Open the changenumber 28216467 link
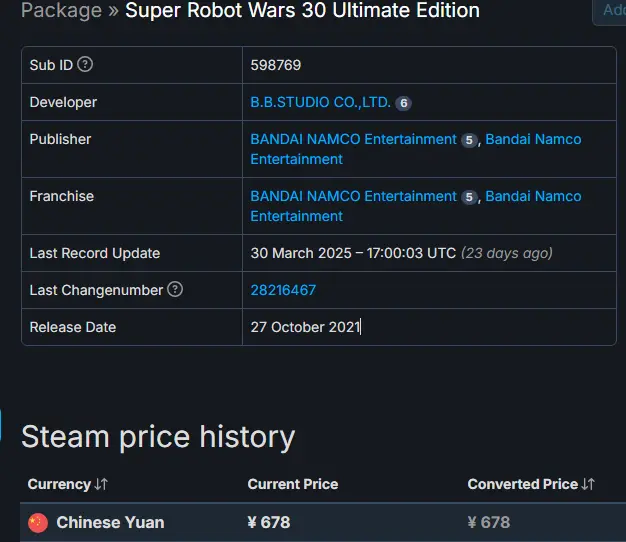Screen dimensions: 626x542 283,290
